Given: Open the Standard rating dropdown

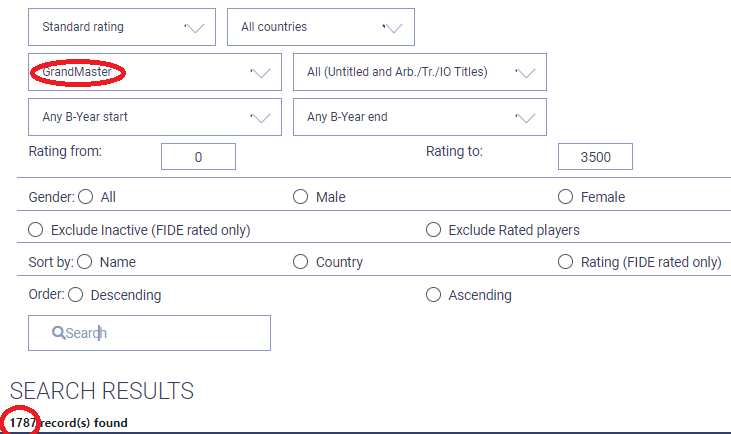Looking at the screenshot, I should [x=122, y=27].
